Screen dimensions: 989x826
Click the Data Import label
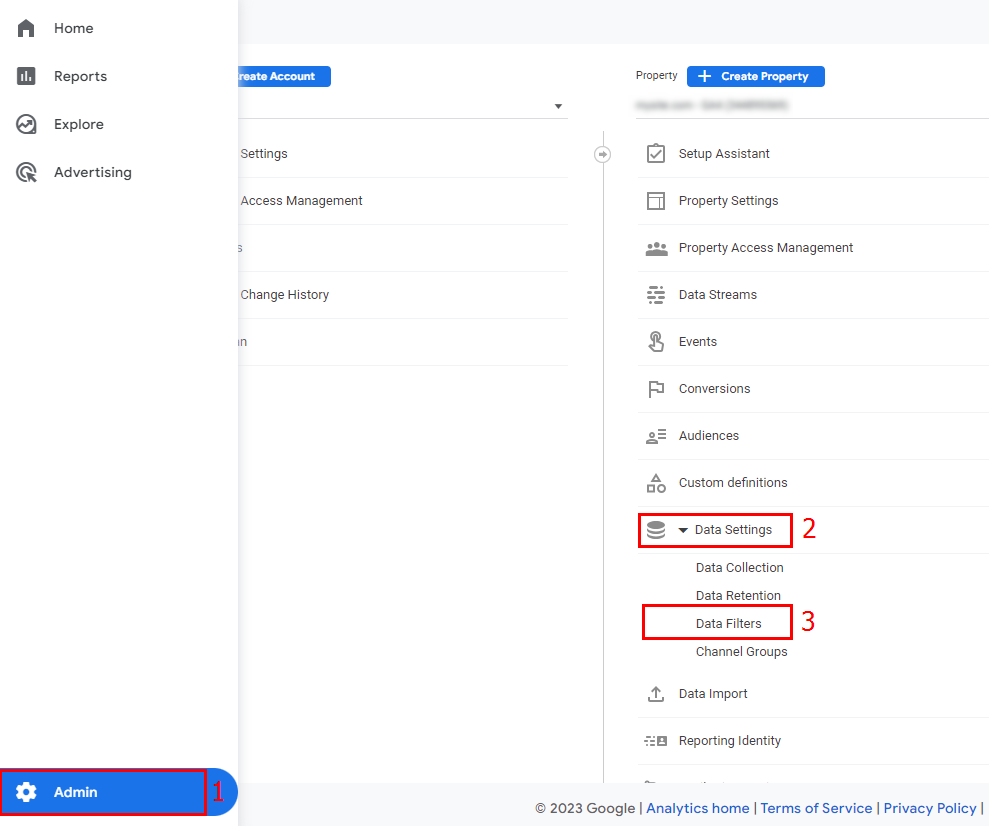[713, 694]
